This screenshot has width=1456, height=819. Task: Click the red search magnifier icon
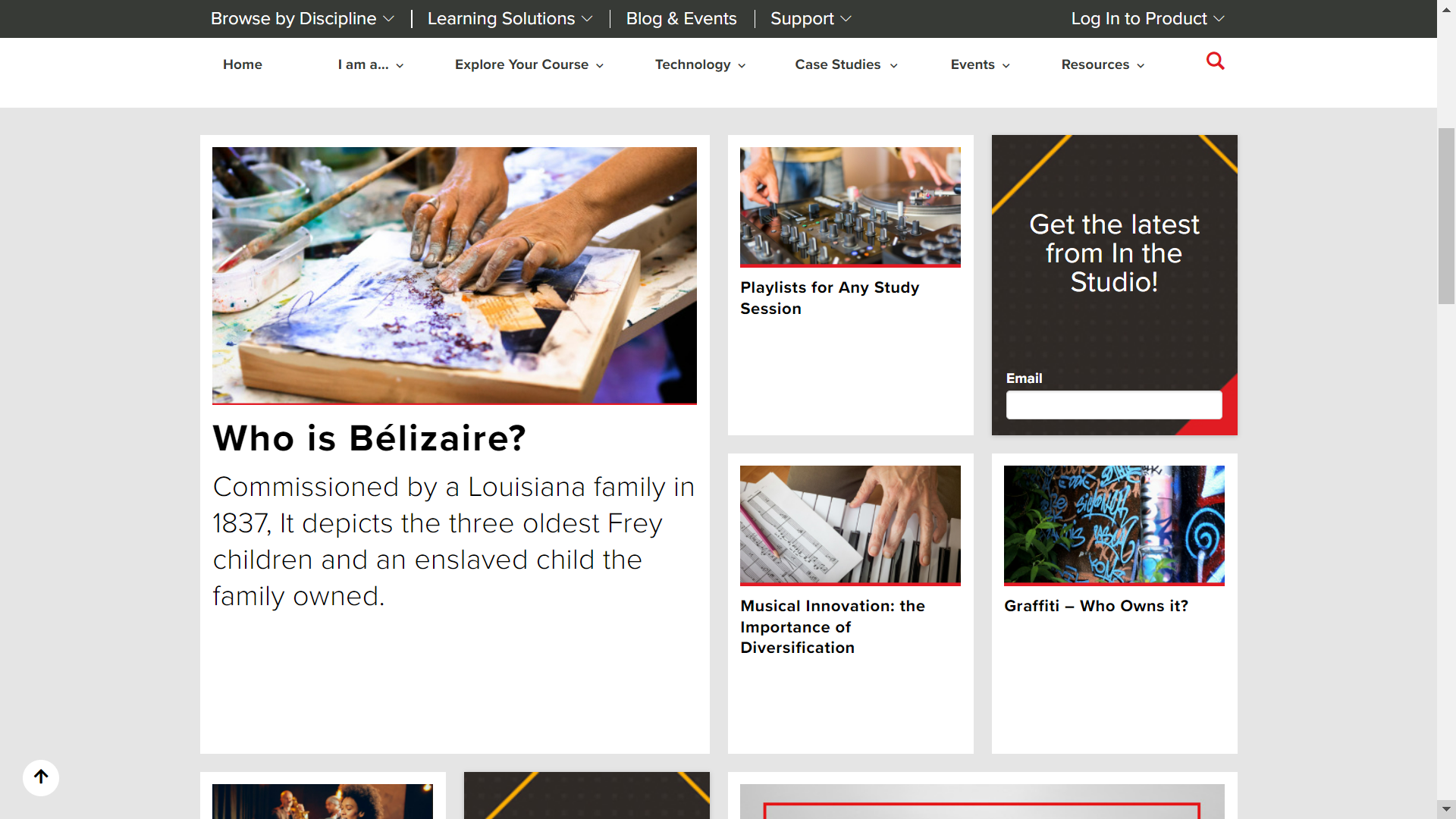pyautogui.click(x=1215, y=61)
